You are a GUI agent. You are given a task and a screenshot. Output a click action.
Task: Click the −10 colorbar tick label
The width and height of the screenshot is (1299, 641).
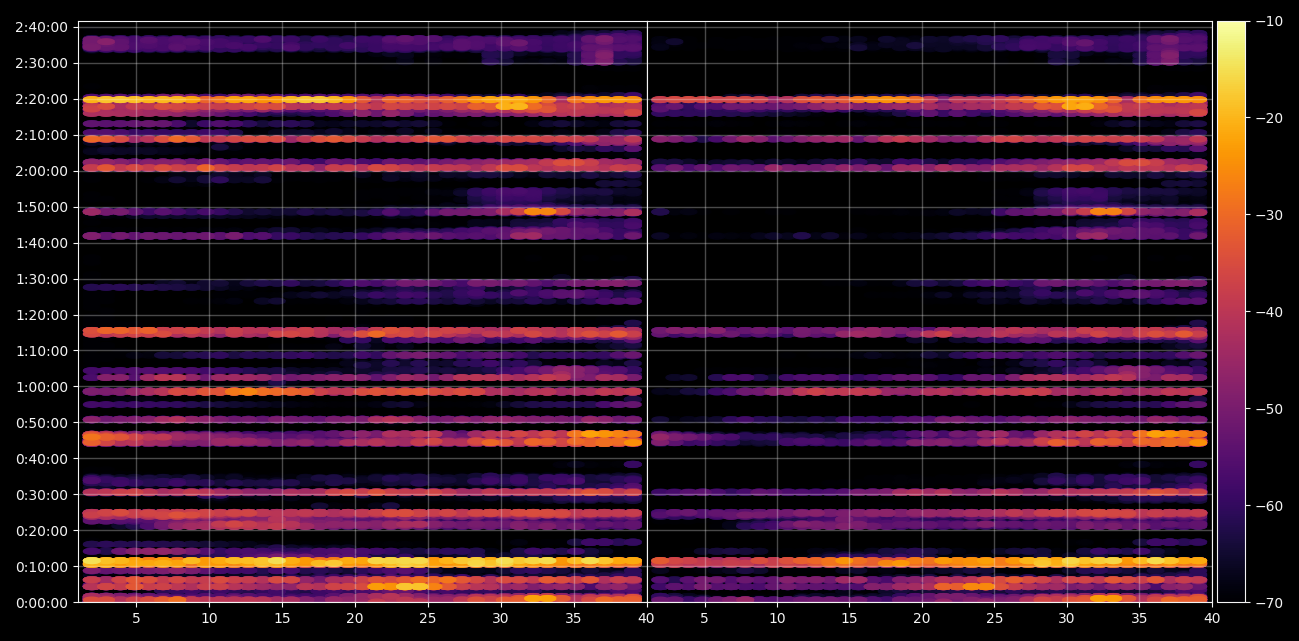coord(1267,21)
